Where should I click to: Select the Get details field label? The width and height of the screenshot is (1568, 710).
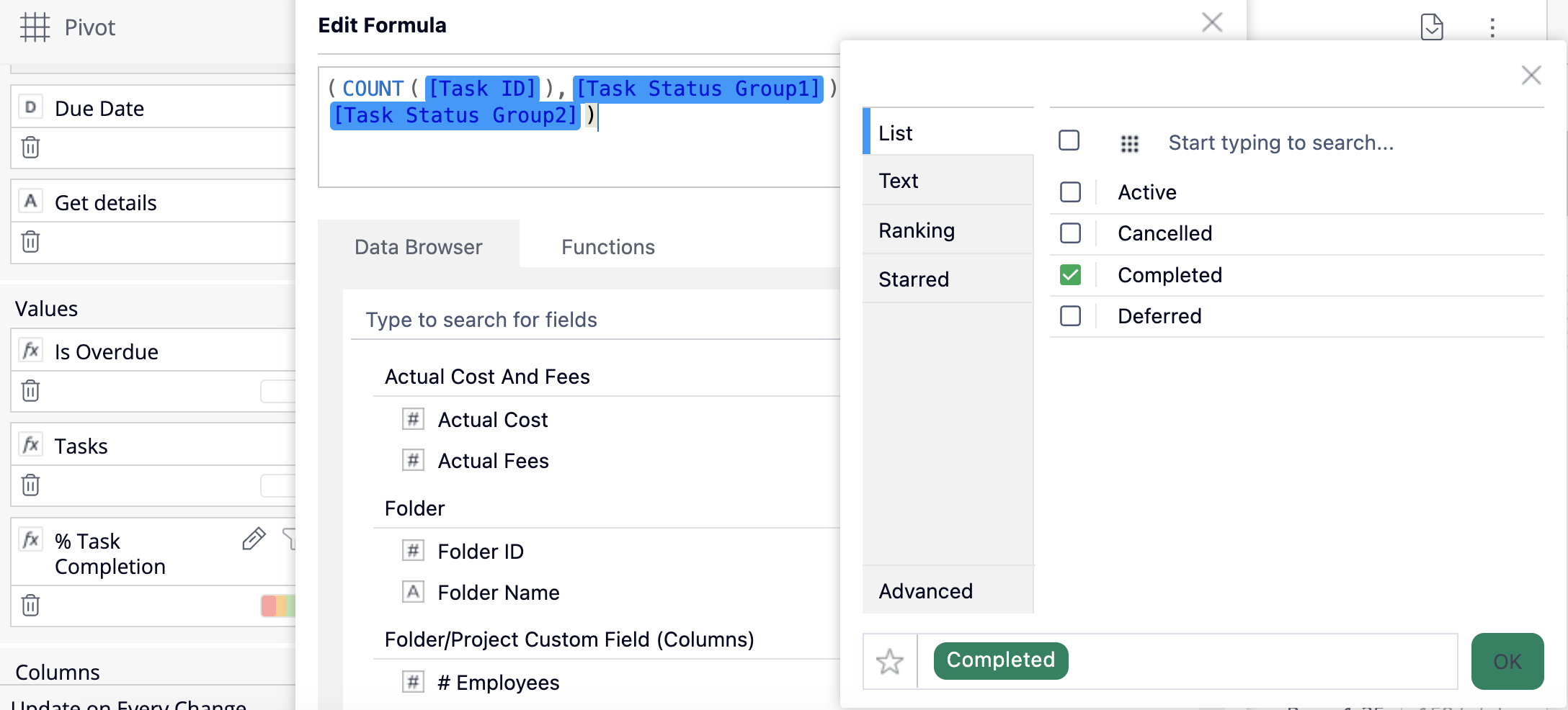point(106,202)
